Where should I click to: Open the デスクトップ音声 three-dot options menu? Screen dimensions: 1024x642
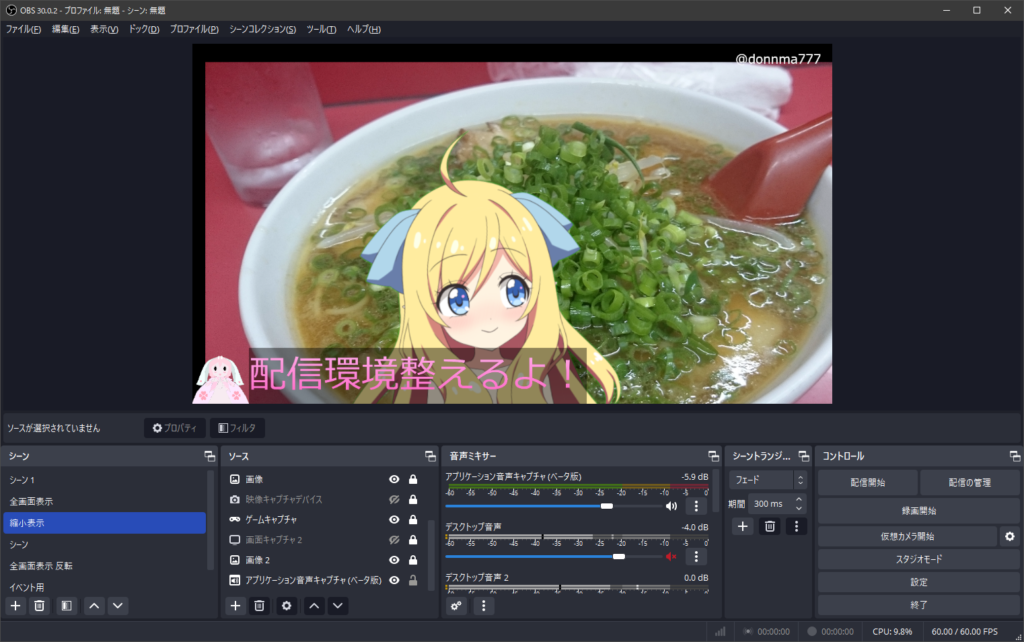[697, 557]
